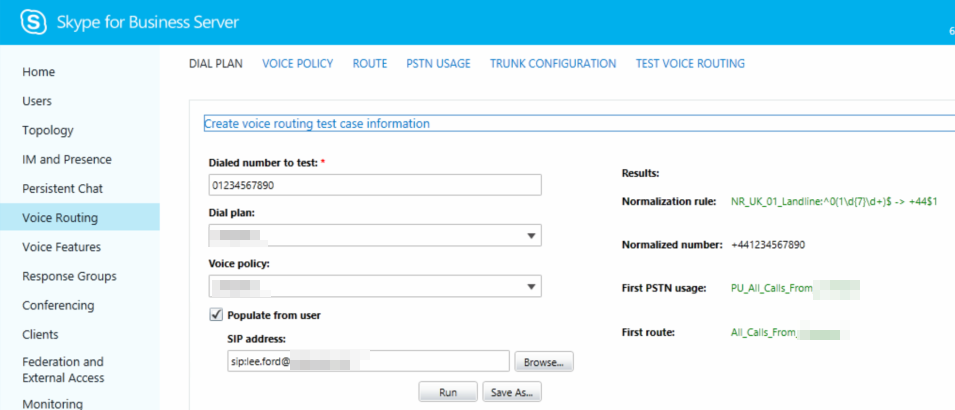The height and width of the screenshot is (410, 955).
Task: Open IM and Presence settings
Action: (67, 160)
